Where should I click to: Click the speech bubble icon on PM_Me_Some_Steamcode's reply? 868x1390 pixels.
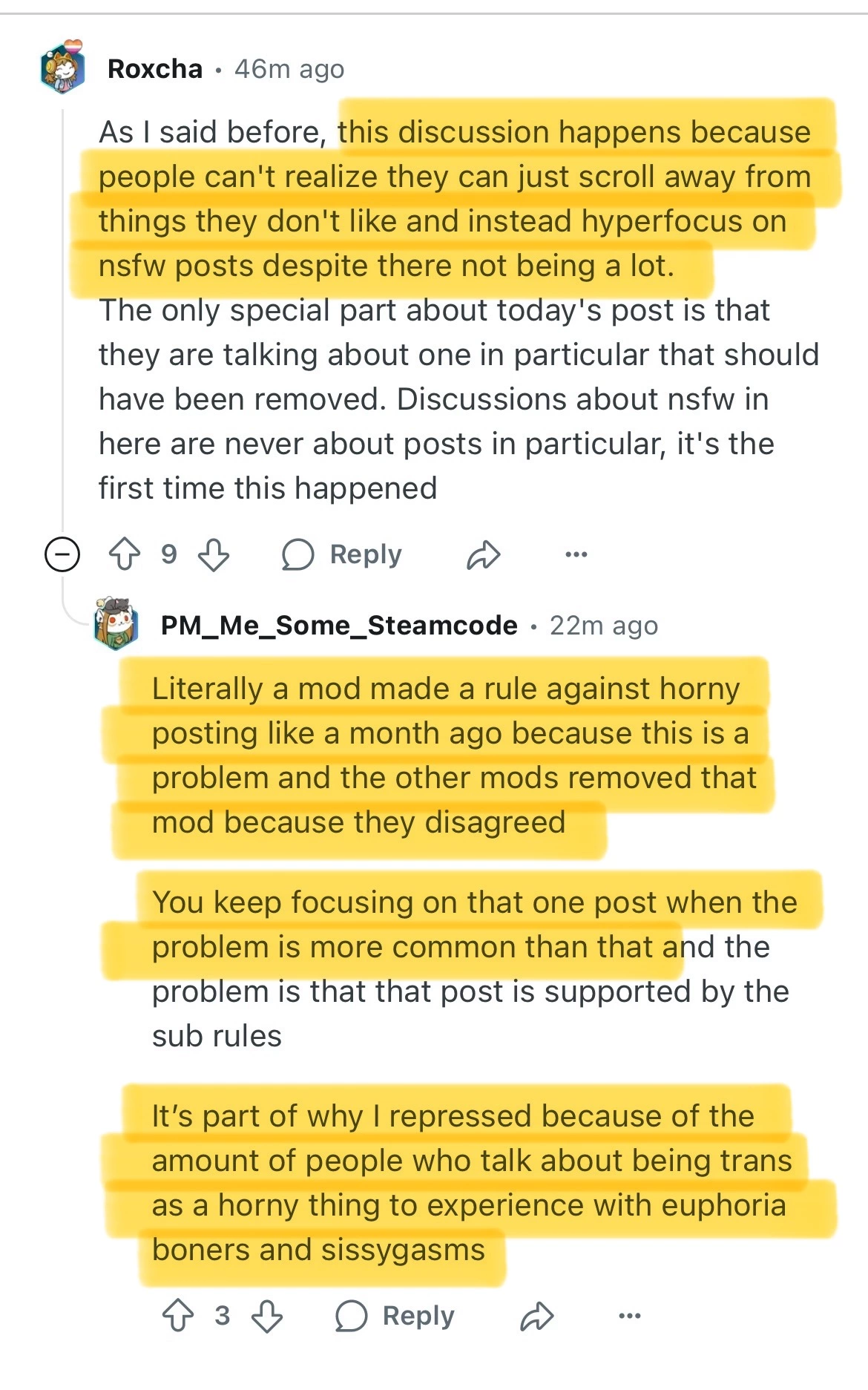352,1316
